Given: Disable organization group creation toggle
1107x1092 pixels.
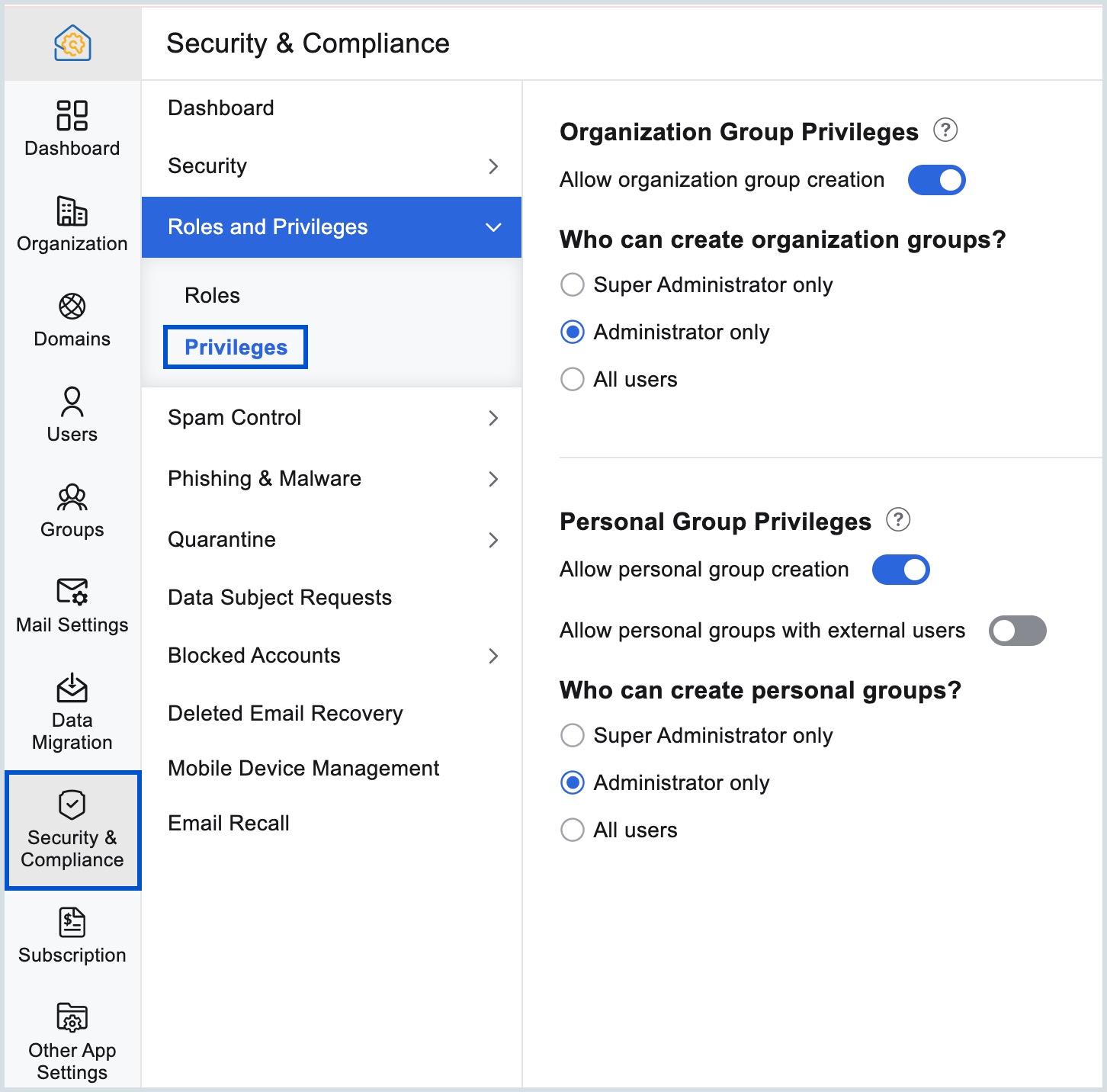Looking at the screenshot, I should coord(936,180).
